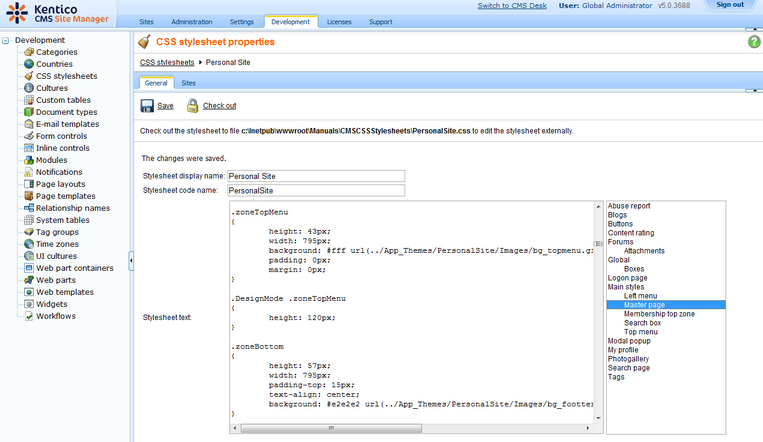Image resolution: width=763 pixels, height=442 pixels.
Task: Click the Save floppy disk icon
Action: 147,106
